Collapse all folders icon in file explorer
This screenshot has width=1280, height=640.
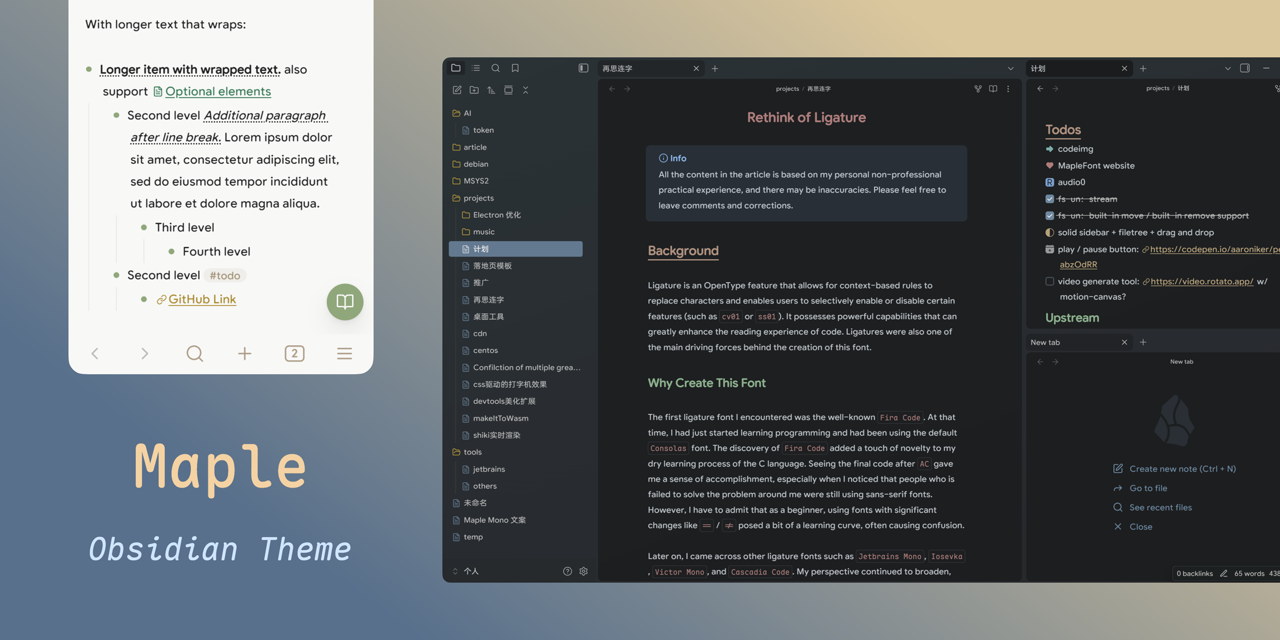(526, 90)
